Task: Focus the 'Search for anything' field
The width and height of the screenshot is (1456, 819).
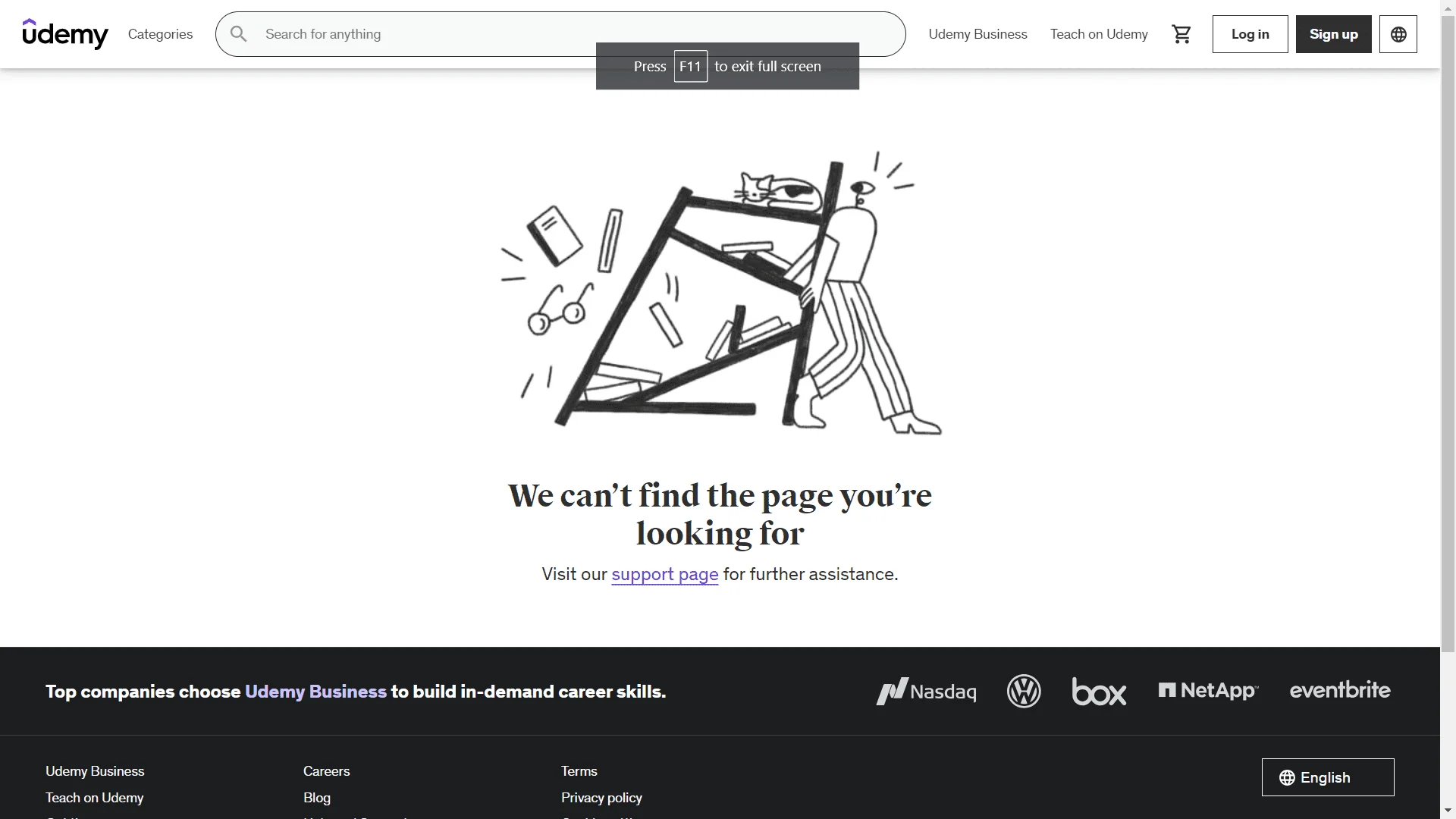Action: [x=560, y=34]
